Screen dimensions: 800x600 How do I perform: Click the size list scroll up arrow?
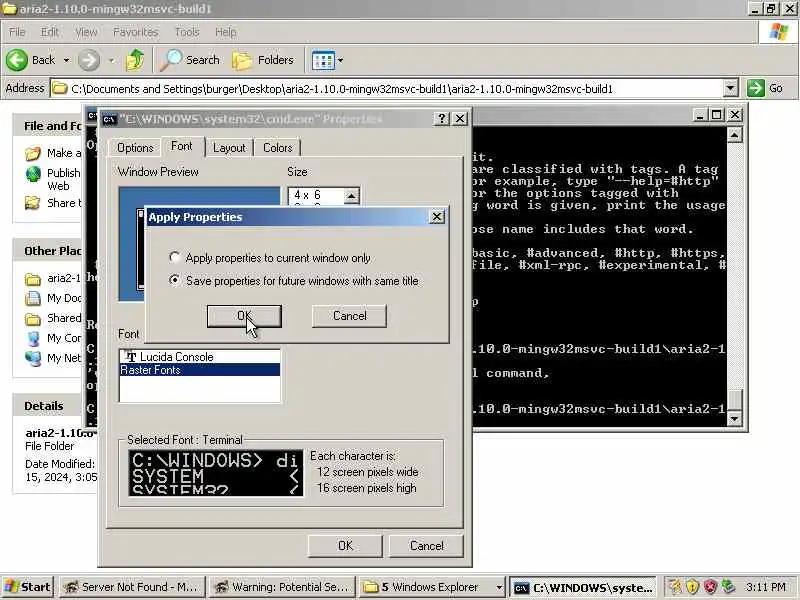352,196
